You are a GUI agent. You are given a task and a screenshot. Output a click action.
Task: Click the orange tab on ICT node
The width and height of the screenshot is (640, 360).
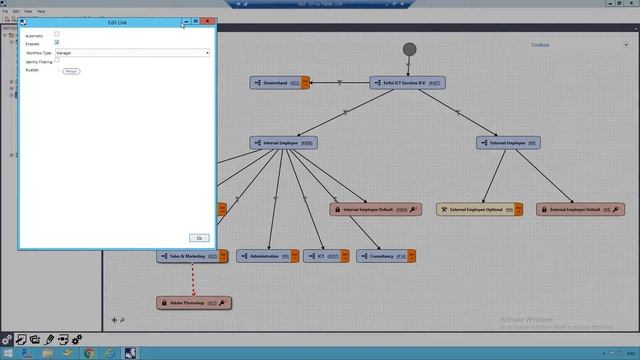click(345, 256)
